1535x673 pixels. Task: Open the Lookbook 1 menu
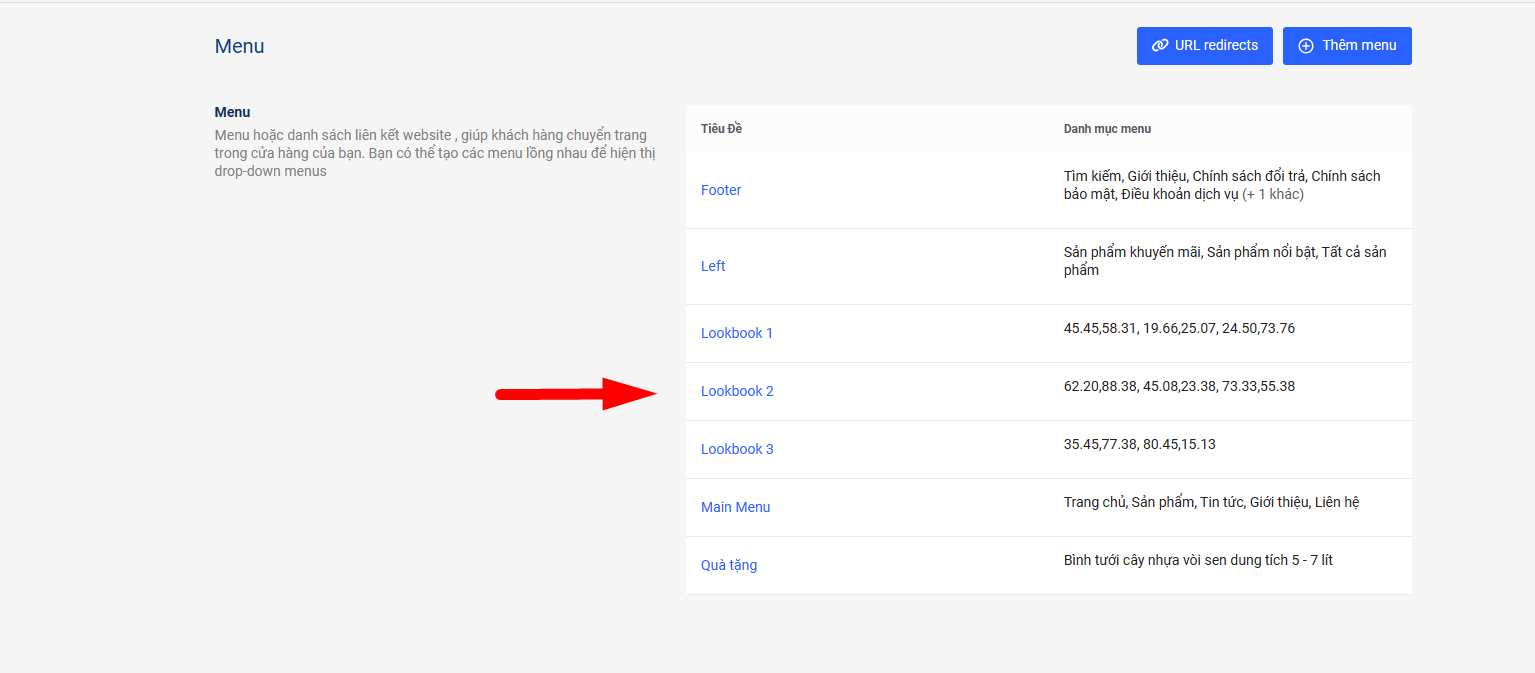point(737,333)
